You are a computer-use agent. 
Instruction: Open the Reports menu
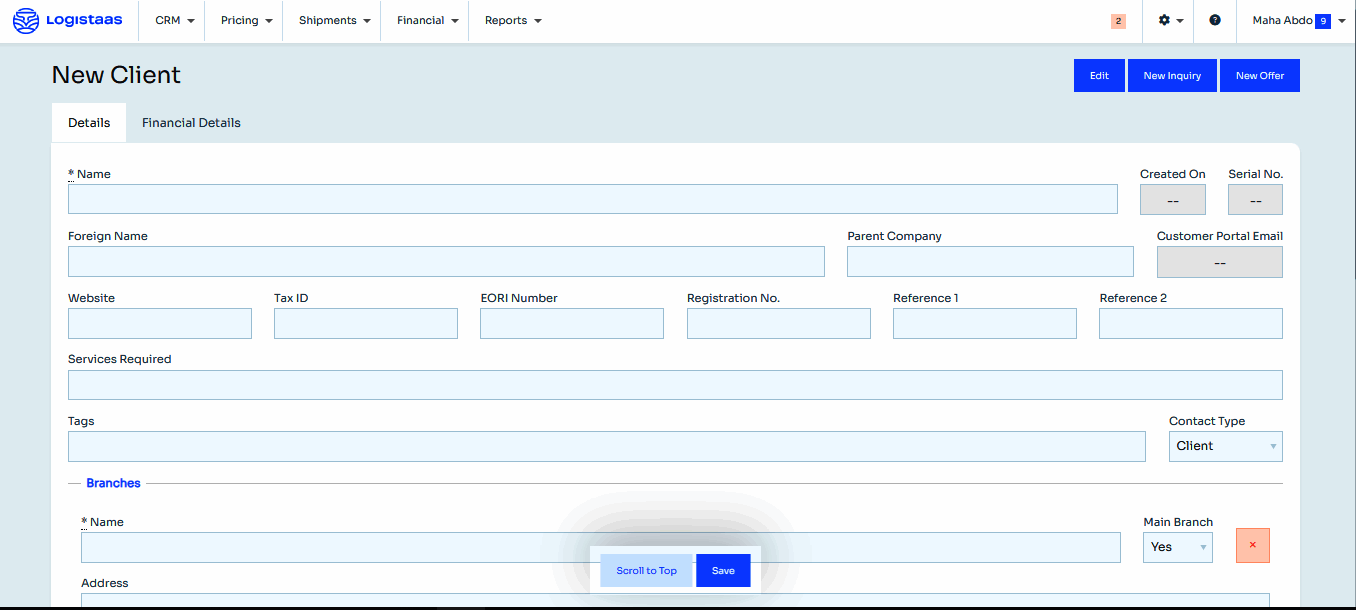pyautogui.click(x=512, y=20)
